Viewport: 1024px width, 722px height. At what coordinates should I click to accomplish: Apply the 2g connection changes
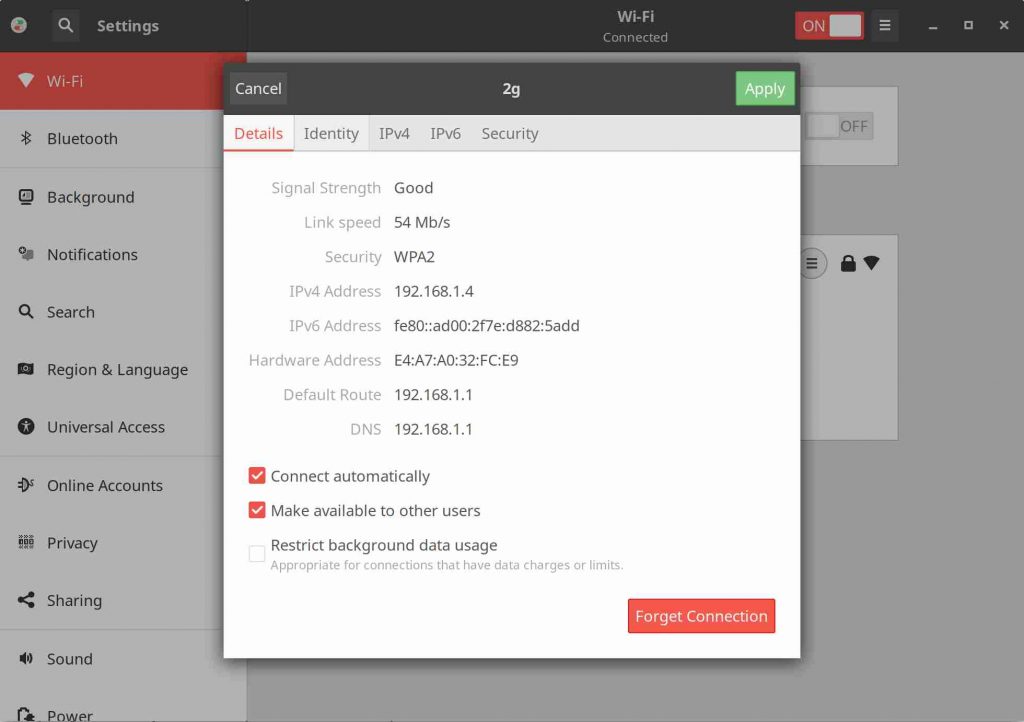click(x=765, y=88)
